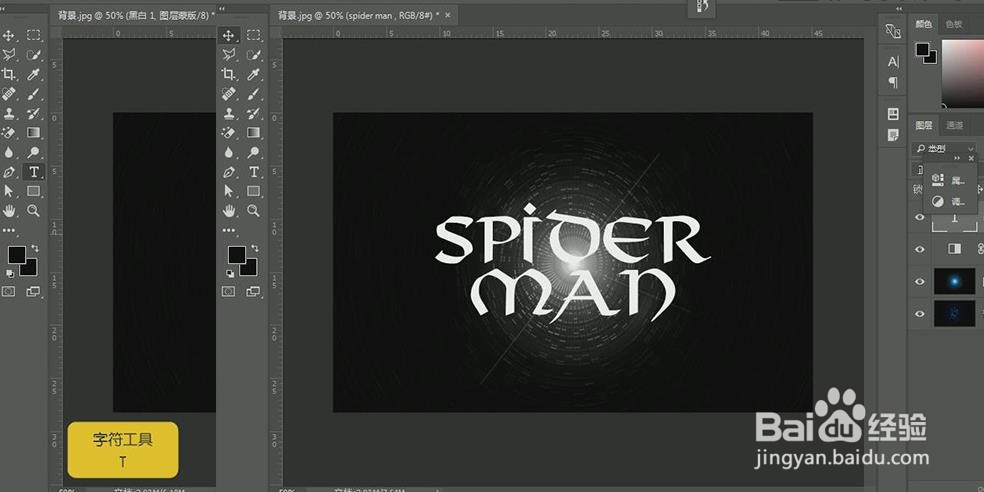Image resolution: width=984 pixels, height=492 pixels.
Task: Toggle Quick Mask mode in the far-left toolbar
Action: click(x=8, y=291)
